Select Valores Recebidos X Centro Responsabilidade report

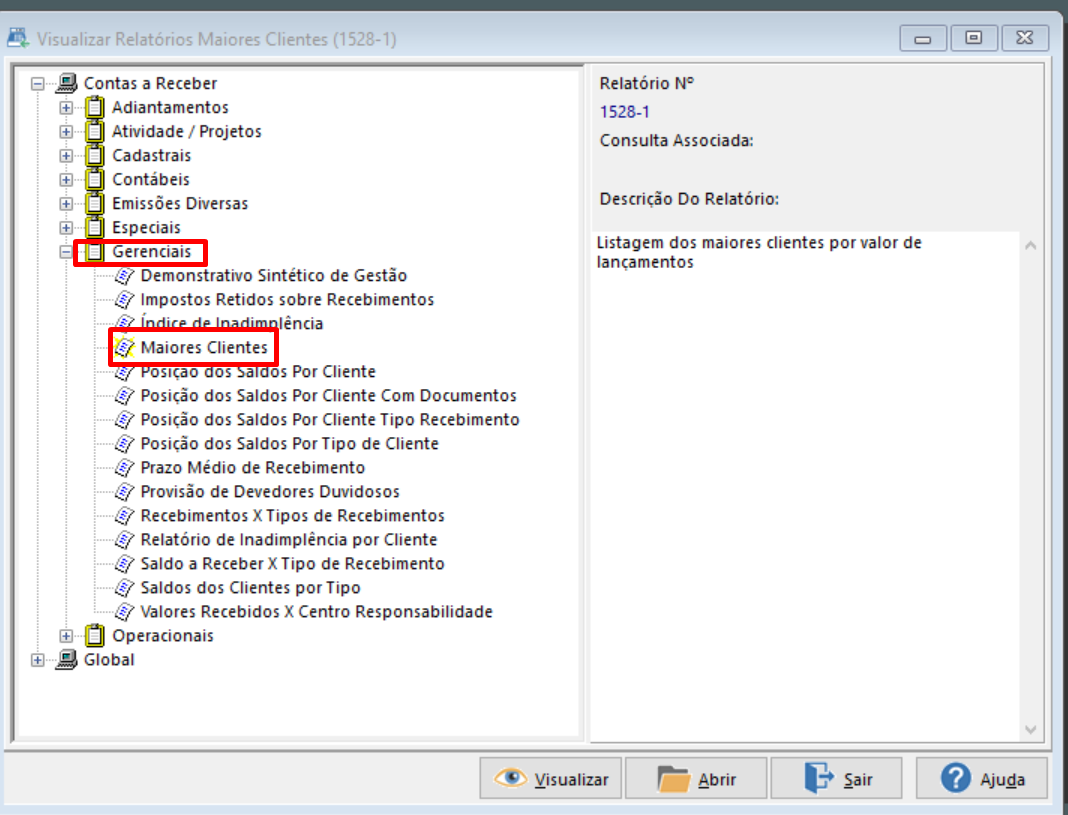point(316,611)
